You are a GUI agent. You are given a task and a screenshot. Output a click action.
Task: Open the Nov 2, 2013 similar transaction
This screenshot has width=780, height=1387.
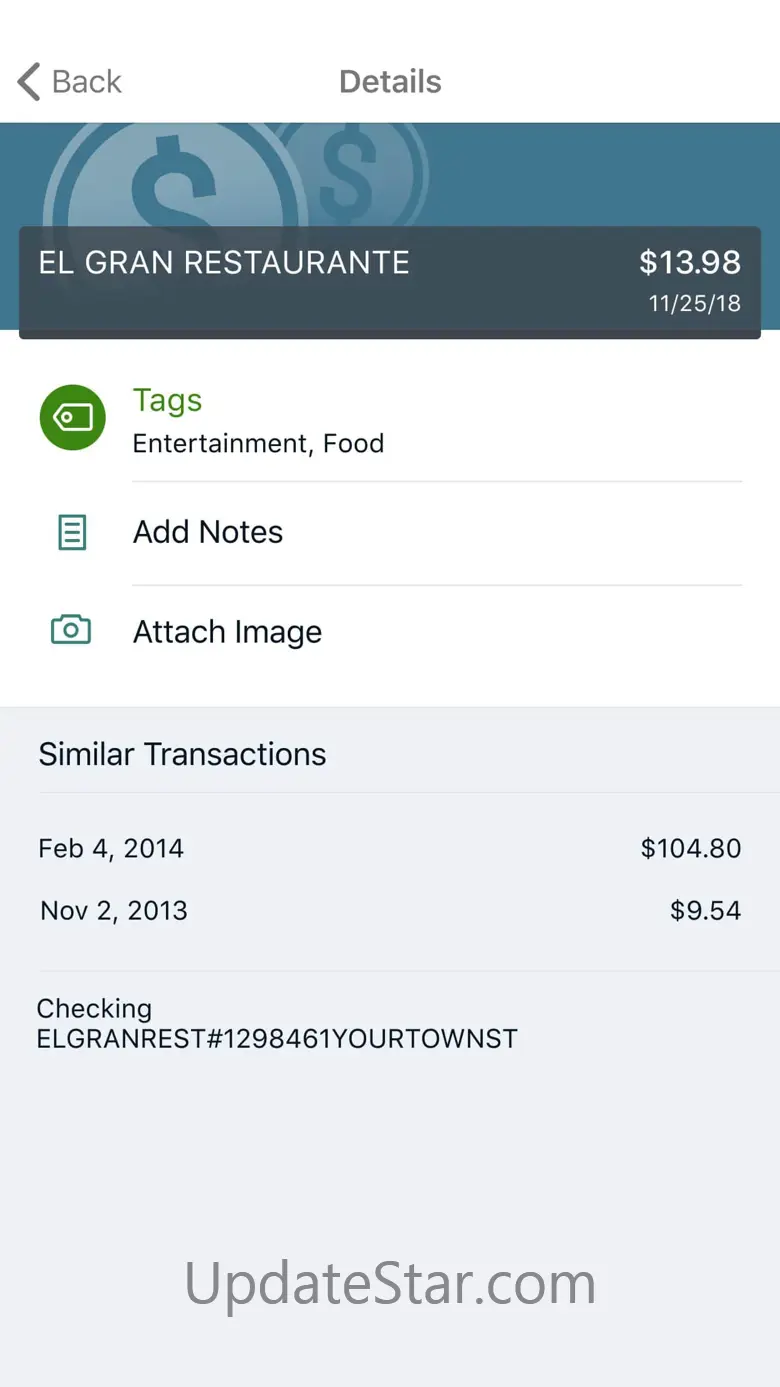pos(114,911)
